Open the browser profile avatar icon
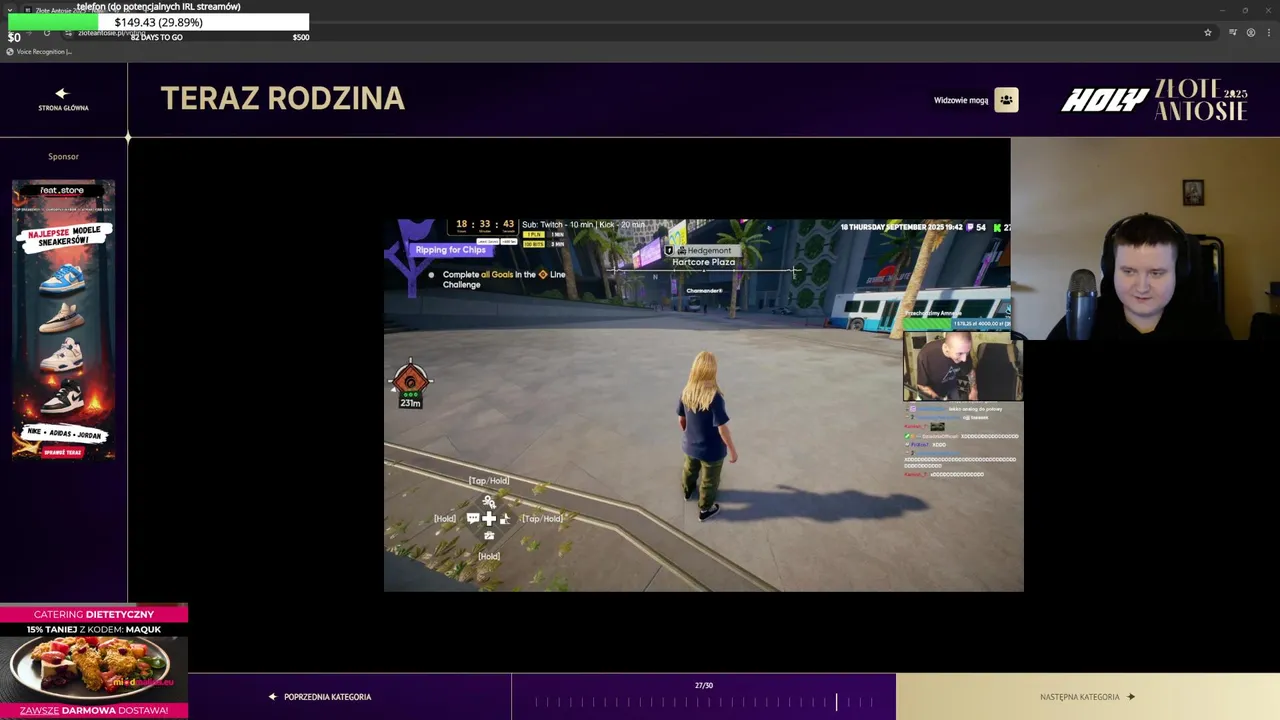The image size is (1280, 720). click(1251, 32)
